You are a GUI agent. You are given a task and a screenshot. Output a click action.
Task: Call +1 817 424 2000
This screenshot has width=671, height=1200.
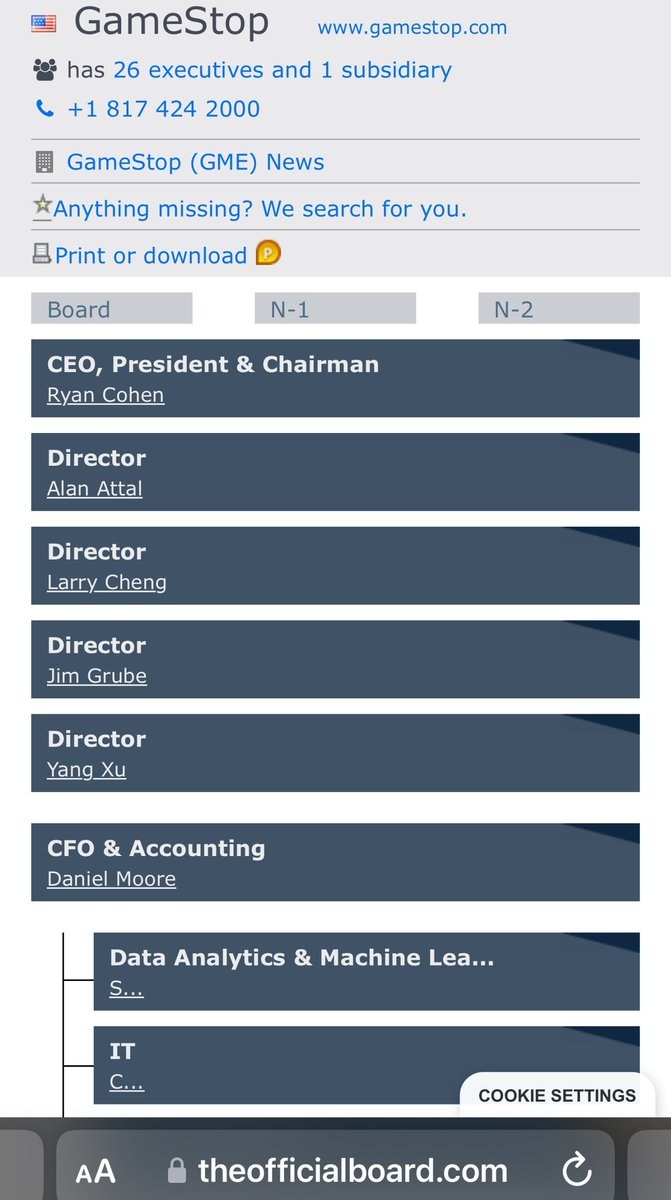coord(163,109)
